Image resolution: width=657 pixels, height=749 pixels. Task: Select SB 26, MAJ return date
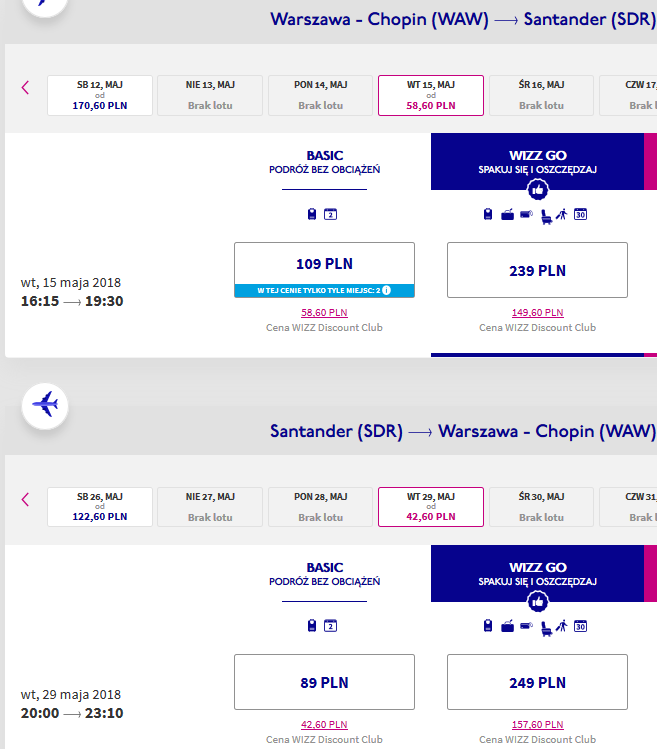click(x=100, y=507)
